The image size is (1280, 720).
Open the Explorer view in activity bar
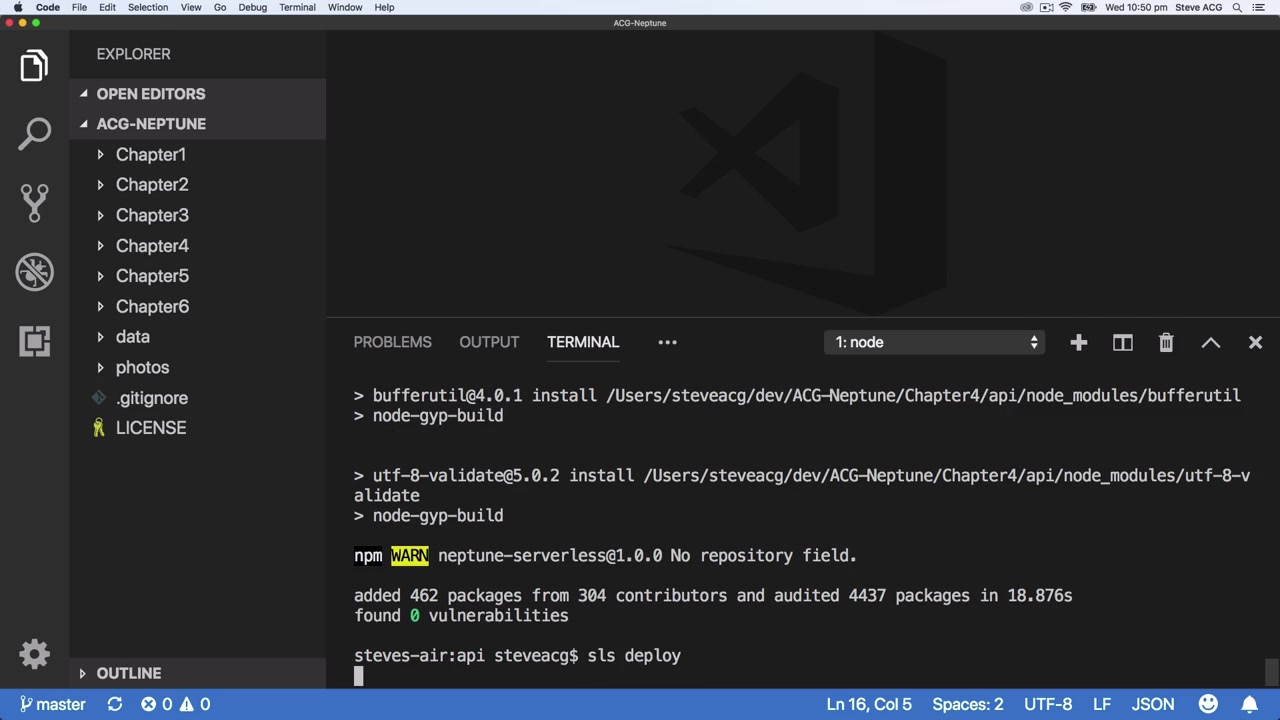pos(34,66)
